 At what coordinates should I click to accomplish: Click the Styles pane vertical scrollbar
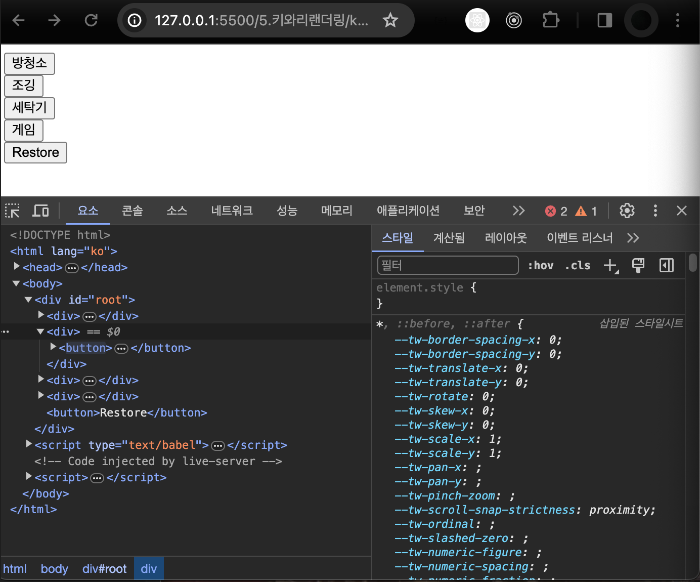[692, 262]
